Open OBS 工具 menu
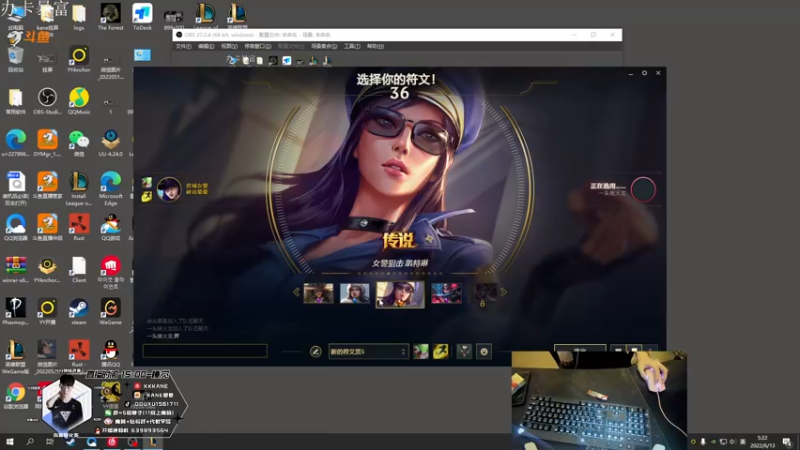 (x=352, y=46)
